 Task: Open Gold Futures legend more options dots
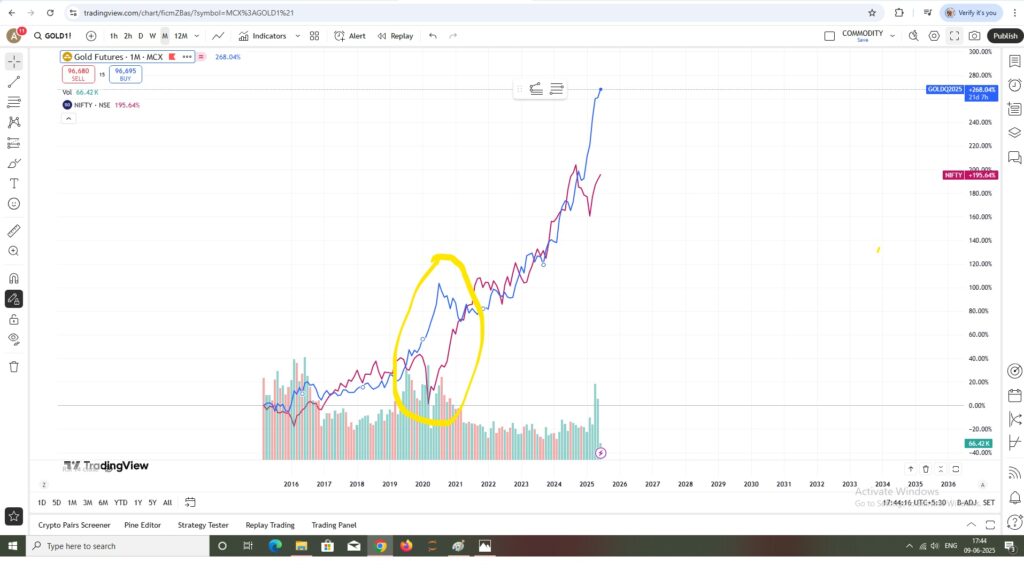pos(187,57)
